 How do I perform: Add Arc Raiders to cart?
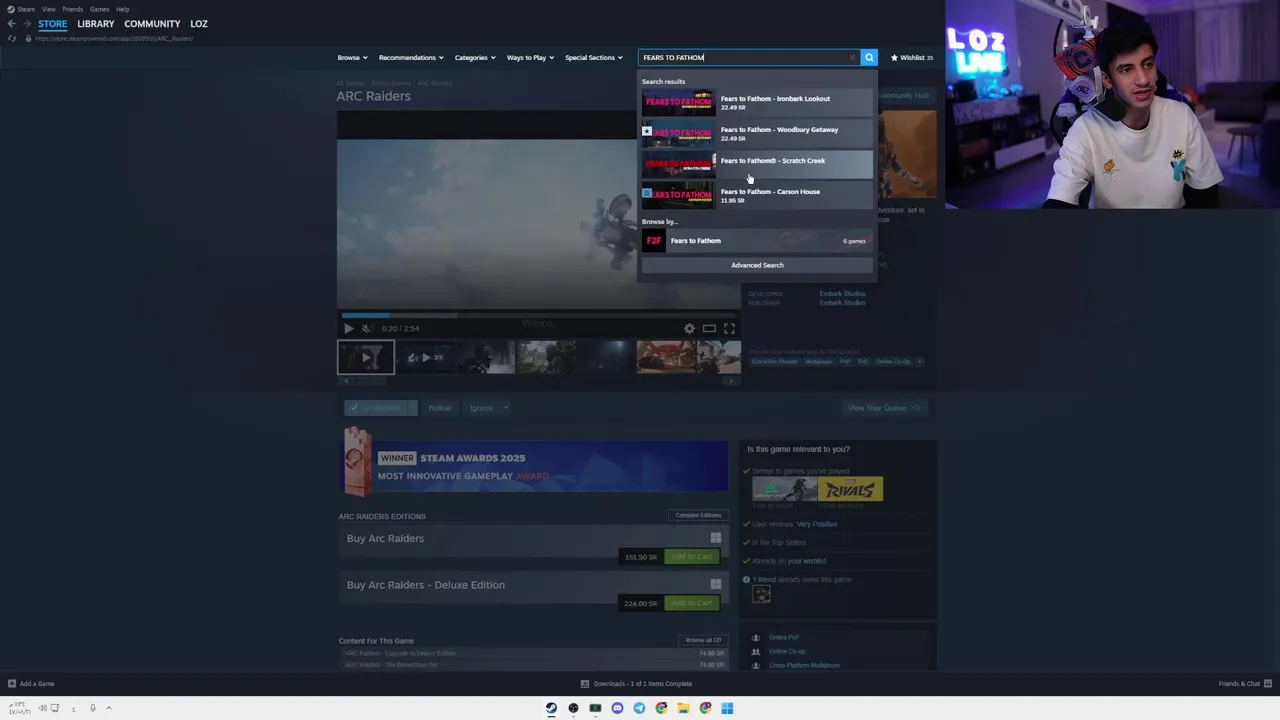click(692, 556)
